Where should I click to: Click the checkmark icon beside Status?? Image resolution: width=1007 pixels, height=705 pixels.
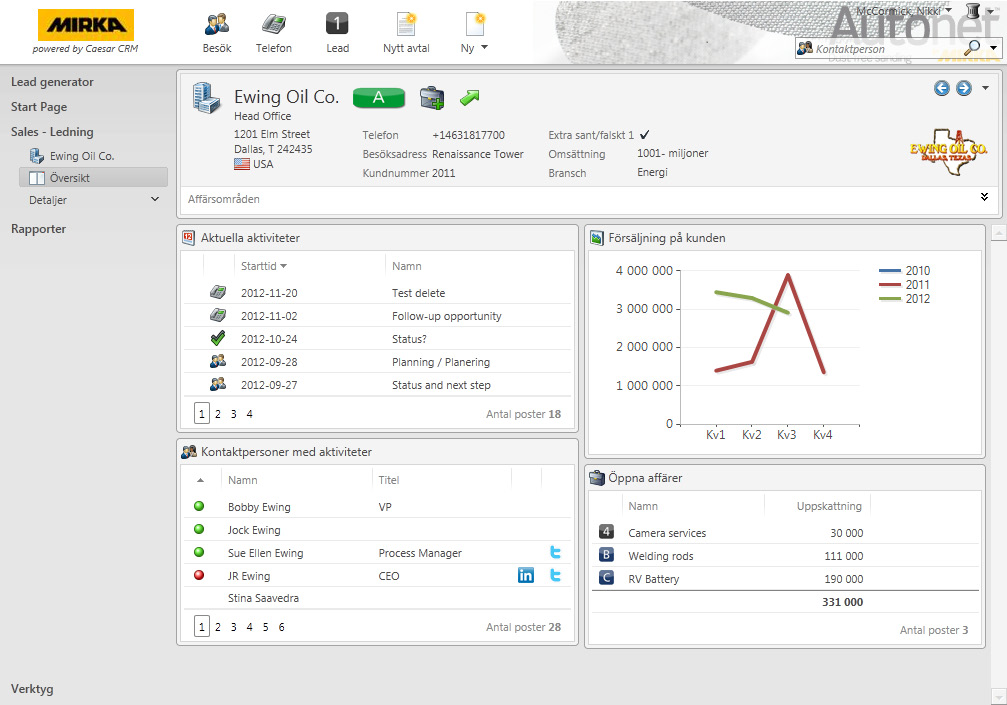[x=218, y=338]
